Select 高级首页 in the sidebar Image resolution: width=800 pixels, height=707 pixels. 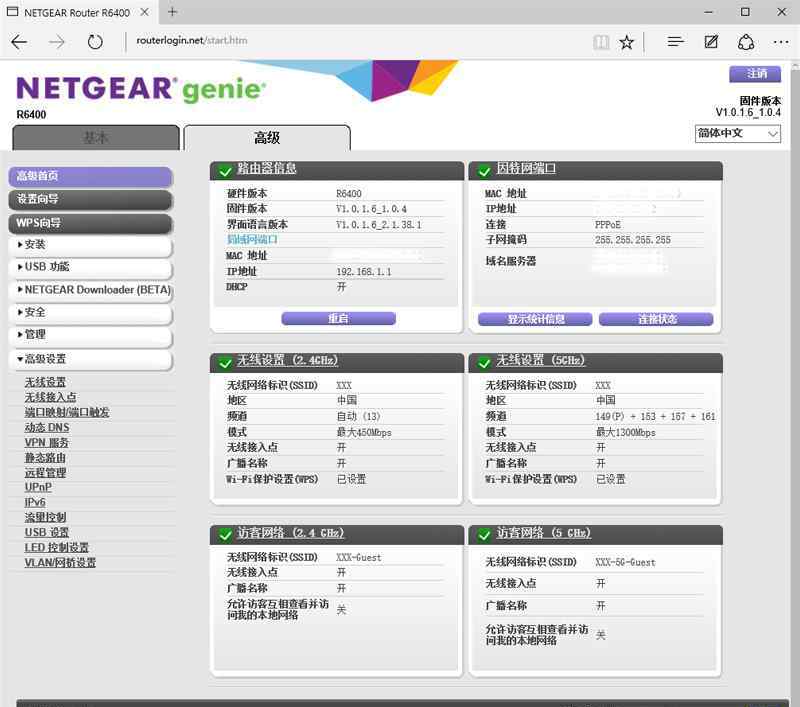click(90, 176)
